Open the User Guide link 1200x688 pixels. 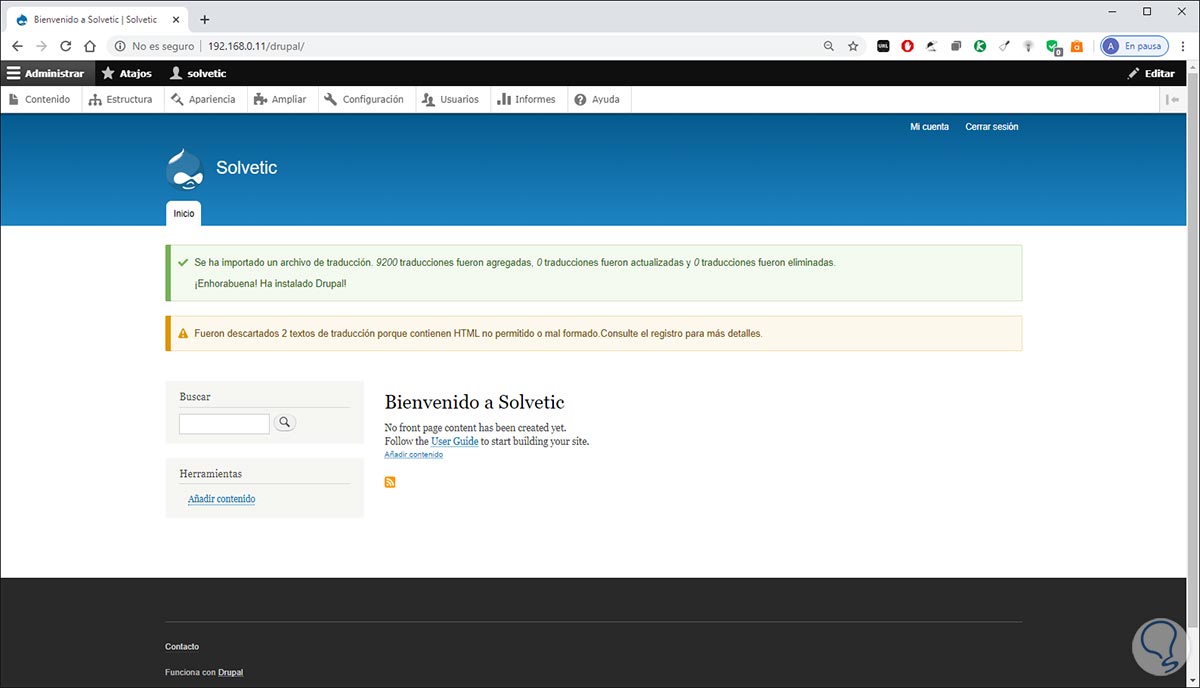coord(455,441)
